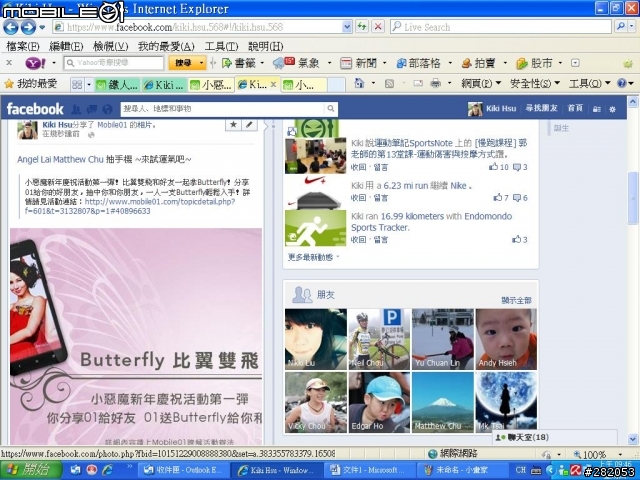Open the 檔案(F) File menu
Screen dimensions: 640x480
[x=23, y=47]
